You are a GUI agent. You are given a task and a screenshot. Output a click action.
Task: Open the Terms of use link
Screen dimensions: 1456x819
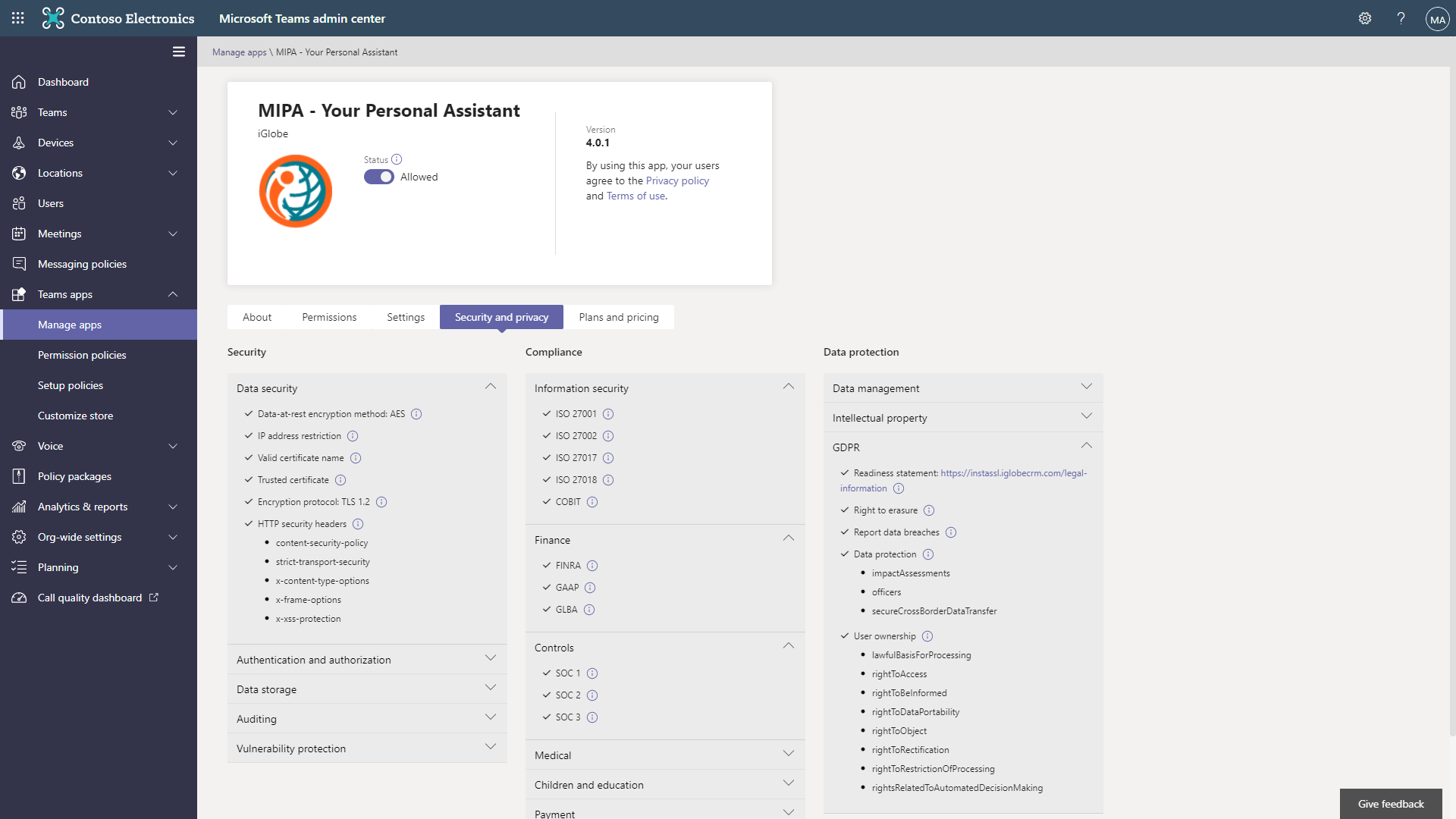click(x=635, y=196)
